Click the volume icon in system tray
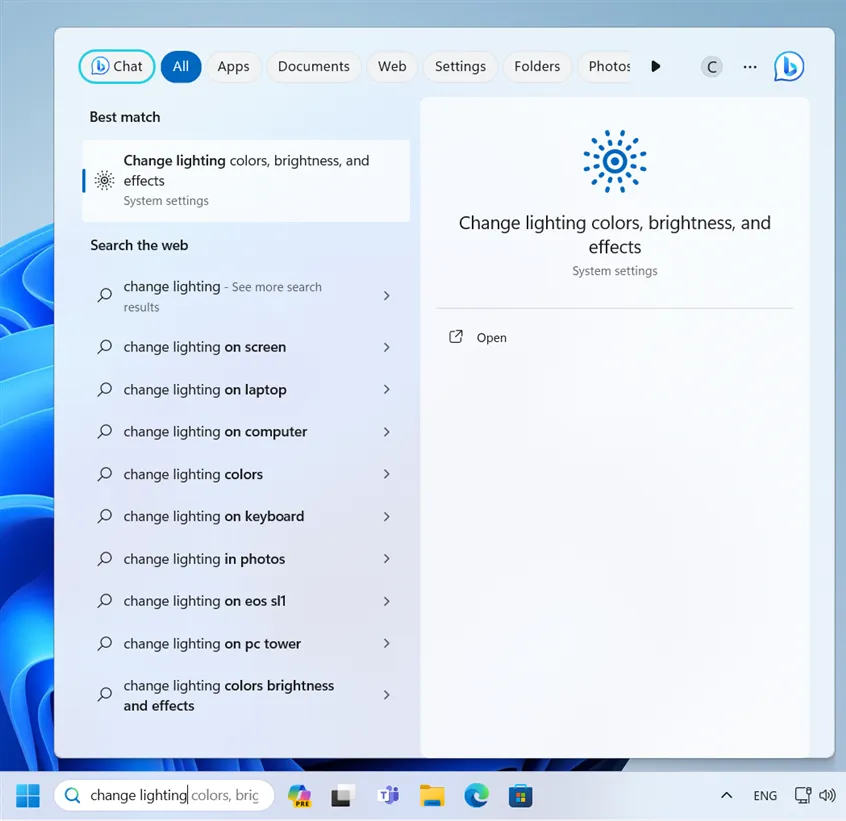Image resolution: width=846 pixels, height=821 pixels. 827,796
